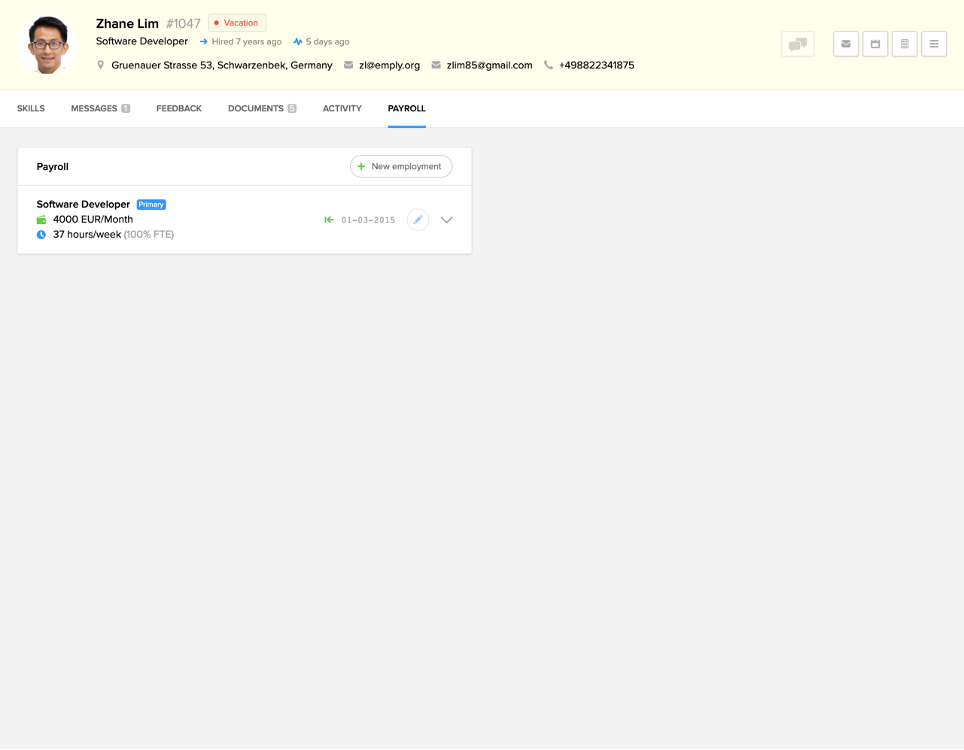Switch to the Skills tab
The image size is (964, 750).
(31, 108)
